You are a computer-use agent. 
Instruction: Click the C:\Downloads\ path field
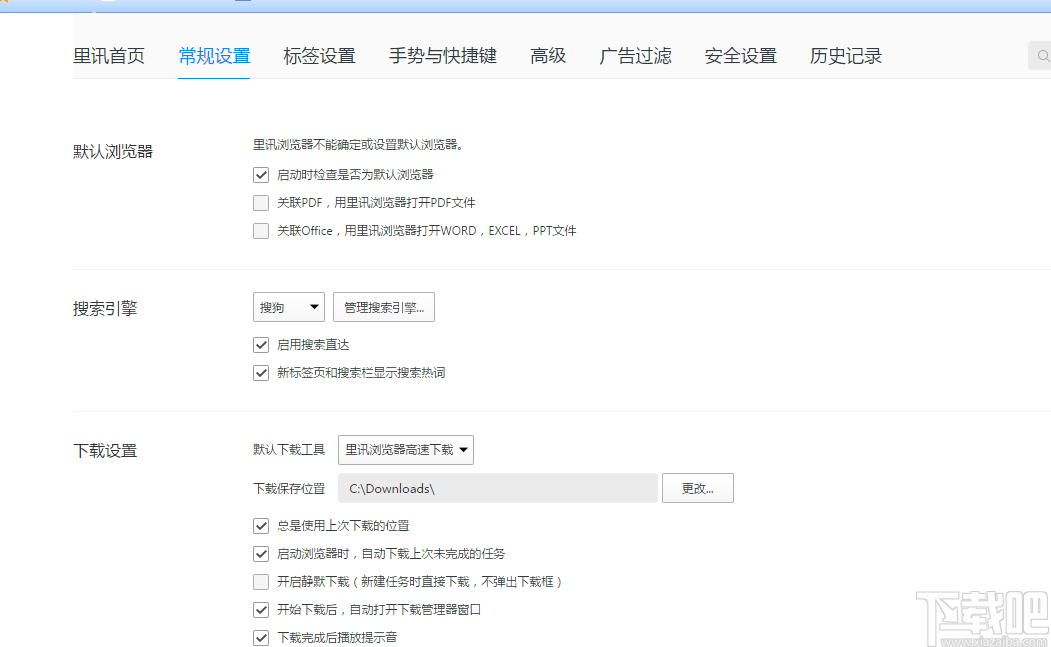[498, 488]
